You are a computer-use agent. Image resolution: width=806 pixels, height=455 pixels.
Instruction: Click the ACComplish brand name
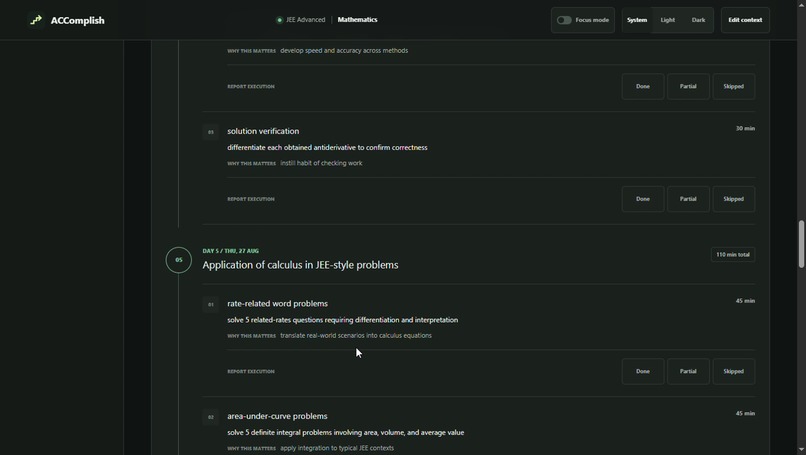78,21
